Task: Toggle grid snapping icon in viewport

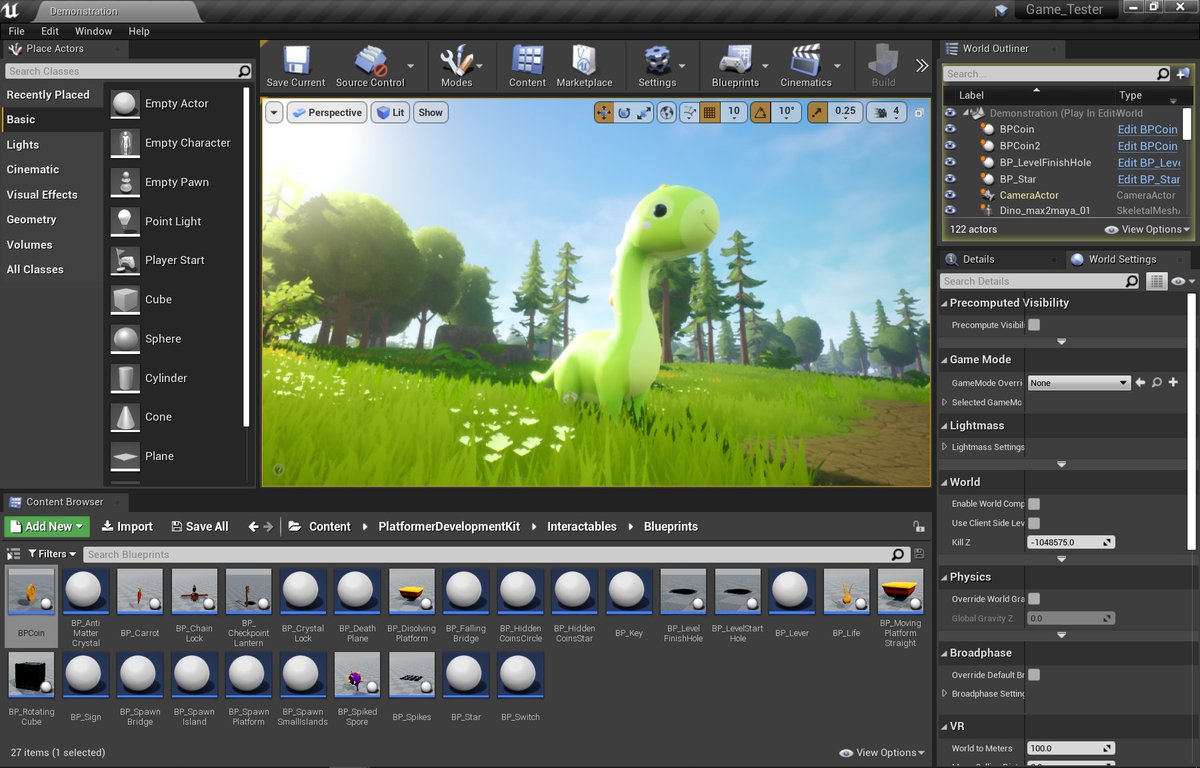Action: (x=710, y=112)
